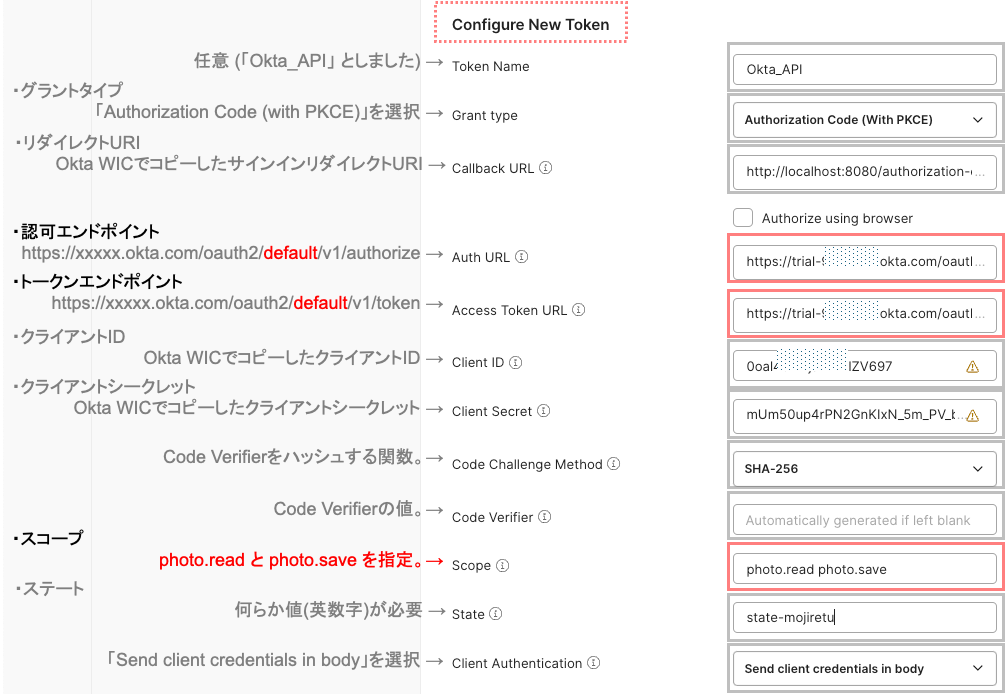The height and width of the screenshot is (694, 1007).
Task: Click the info icon next to State
Action: pos(496,614)
